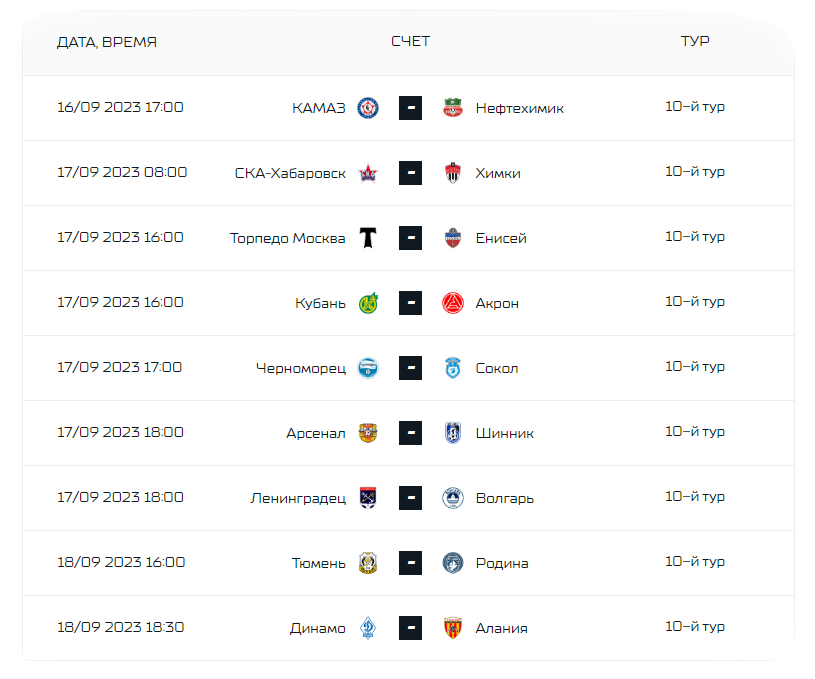The width and height of the screenshot is (815, 679).
Task: Click the Кубань green emblem
Action: [368, 303]
